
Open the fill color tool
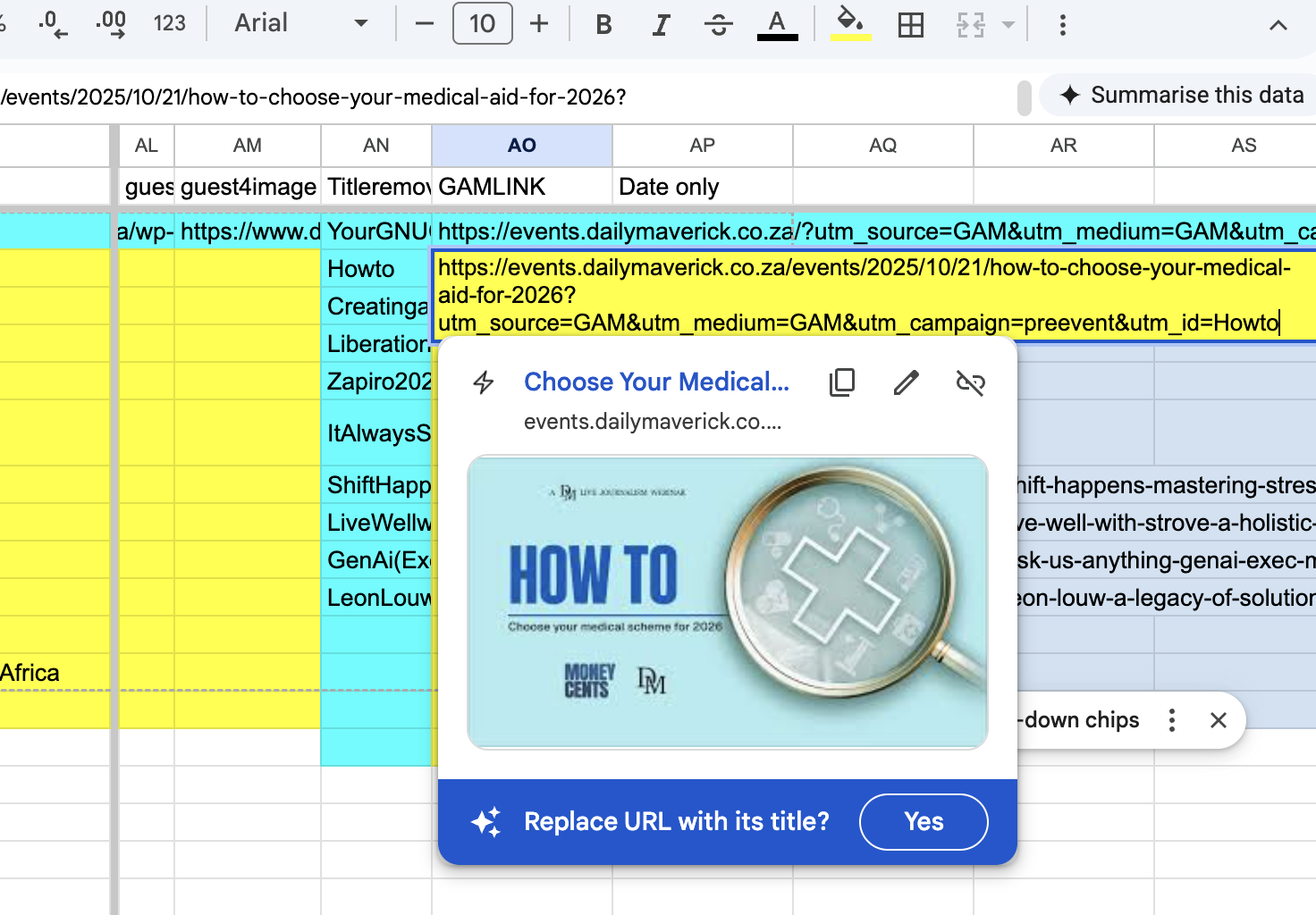click(850, 24)
